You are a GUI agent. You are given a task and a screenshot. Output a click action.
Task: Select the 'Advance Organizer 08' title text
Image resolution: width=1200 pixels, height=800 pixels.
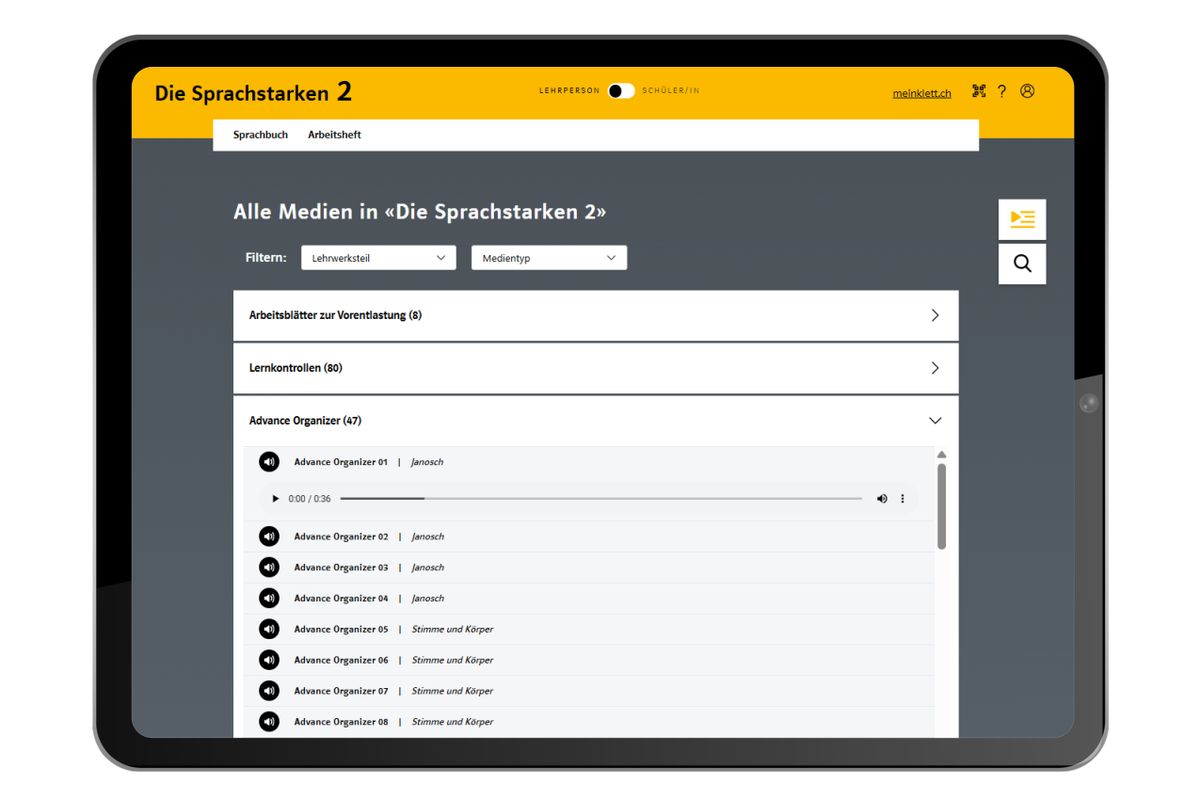pyautogui.click(x=341, y=722)
